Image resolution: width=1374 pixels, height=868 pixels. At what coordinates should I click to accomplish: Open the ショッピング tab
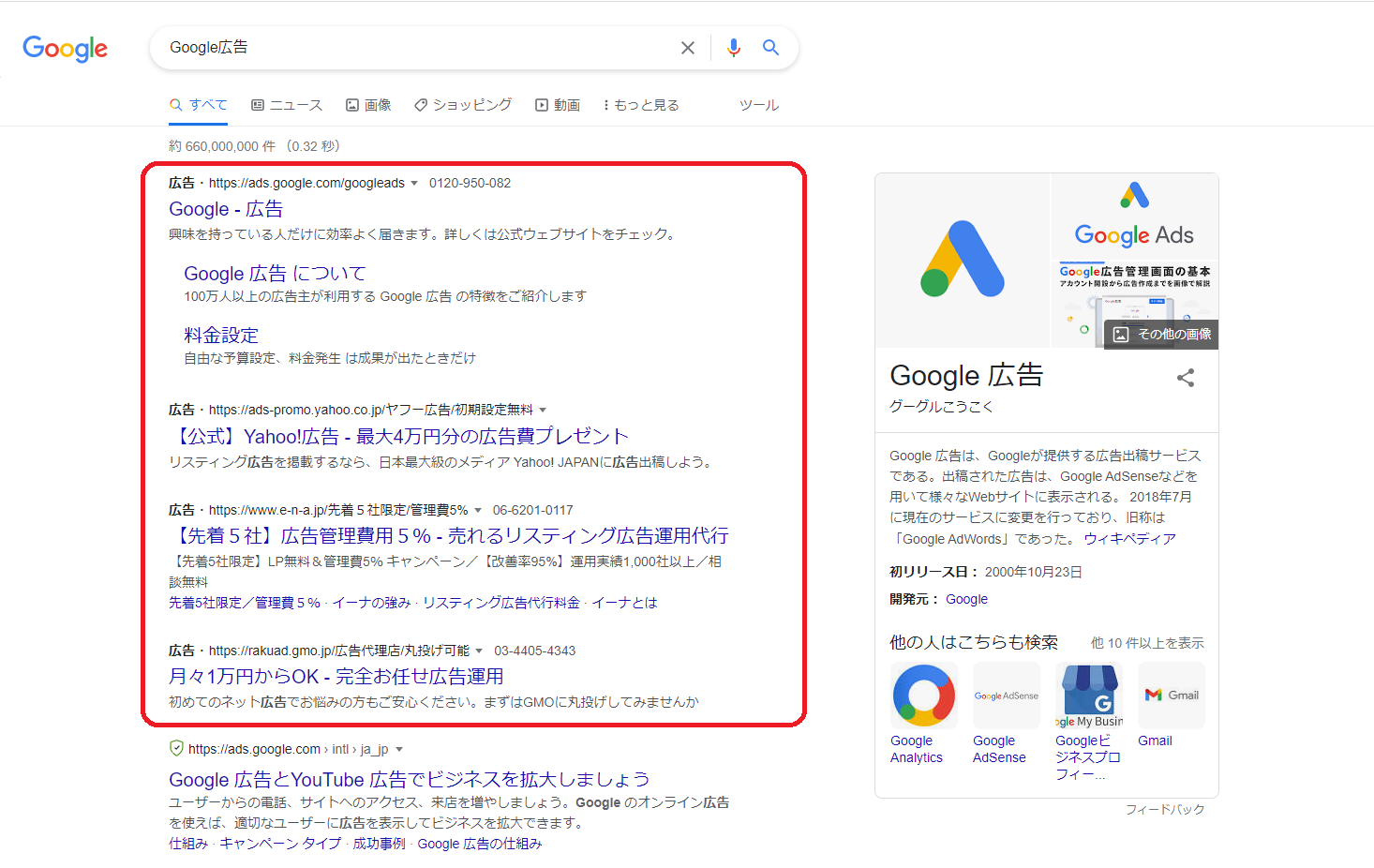tap(463, 105)
